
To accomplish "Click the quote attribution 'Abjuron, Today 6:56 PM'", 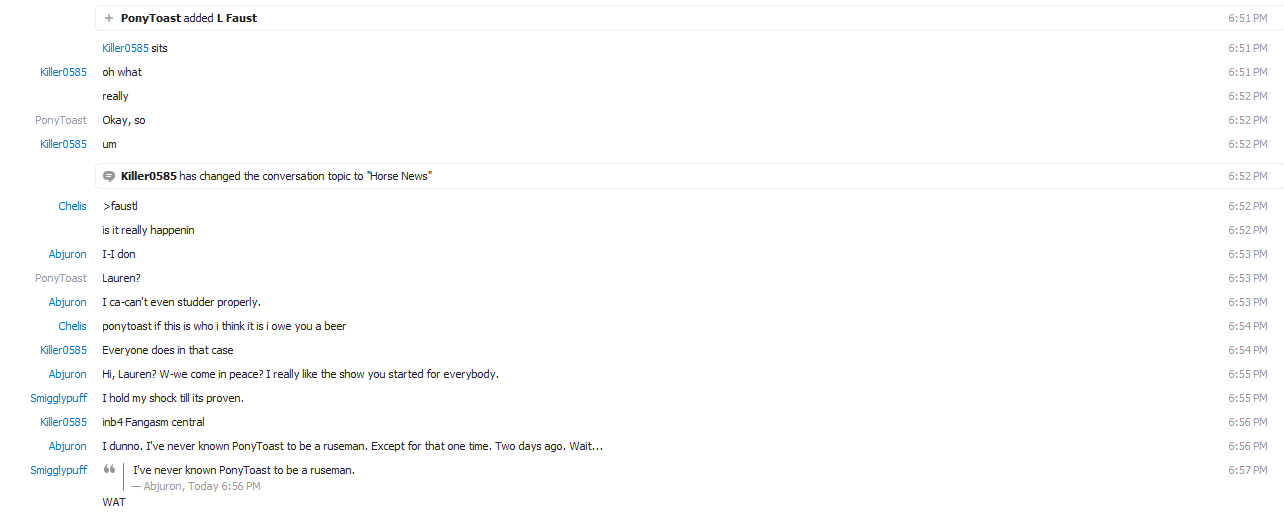I will click(x=196, y=486).
